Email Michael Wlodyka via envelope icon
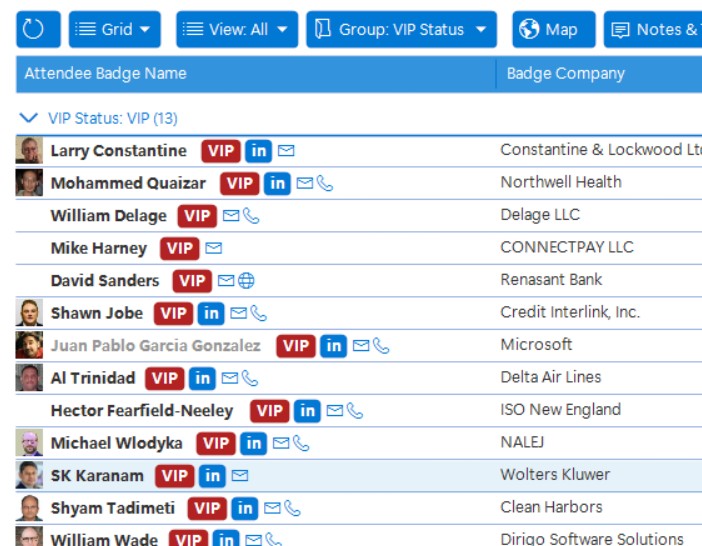 point(281,444)
